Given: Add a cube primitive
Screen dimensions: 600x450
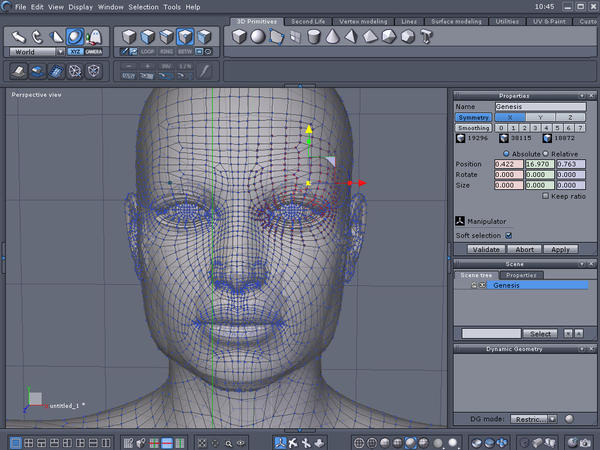Looking at the screenshot, I should [239, 37].
